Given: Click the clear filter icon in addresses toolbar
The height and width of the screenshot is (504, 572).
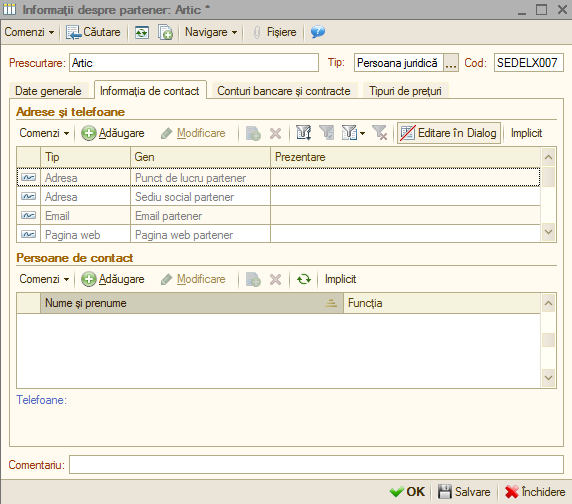Looking at the screenshot, I should tap(379, 133).
